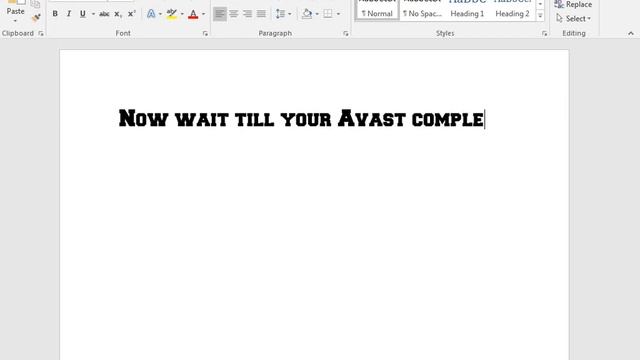640x360 pixels.
Task: Open the Shading dropdown arrow
Action: [317, 14]
